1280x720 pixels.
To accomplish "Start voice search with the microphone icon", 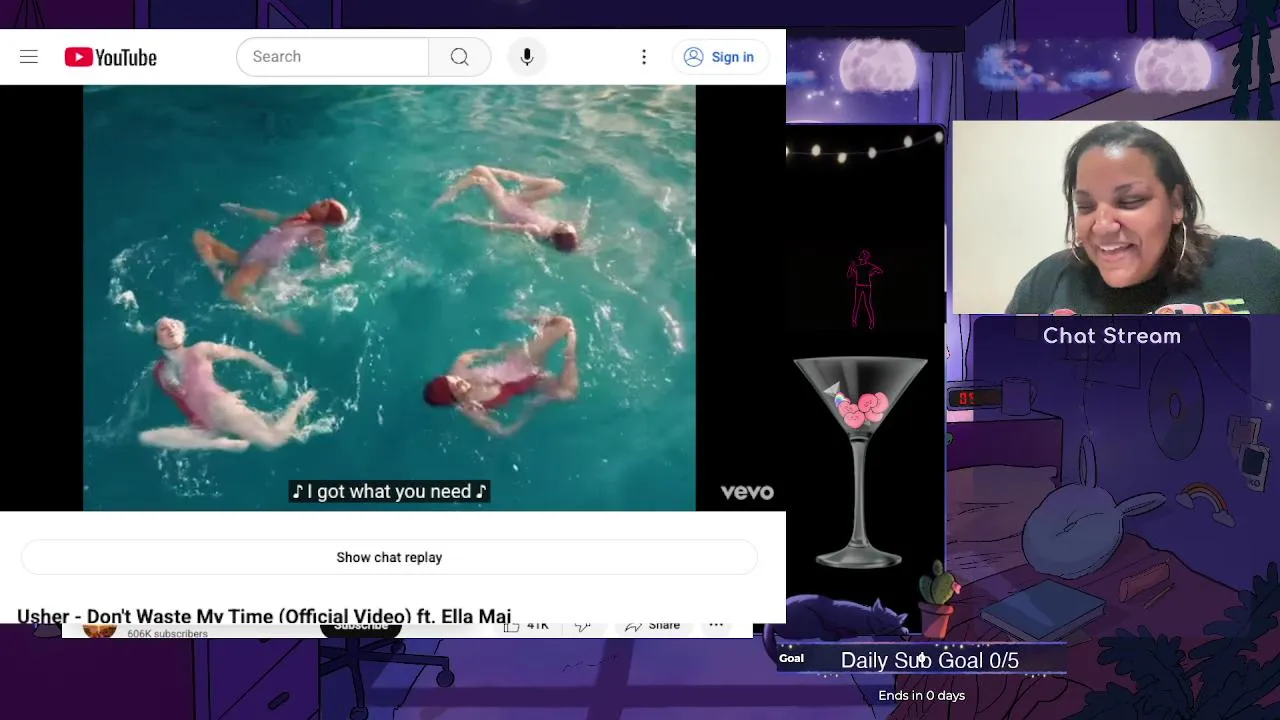I will [x=527, y=57].
